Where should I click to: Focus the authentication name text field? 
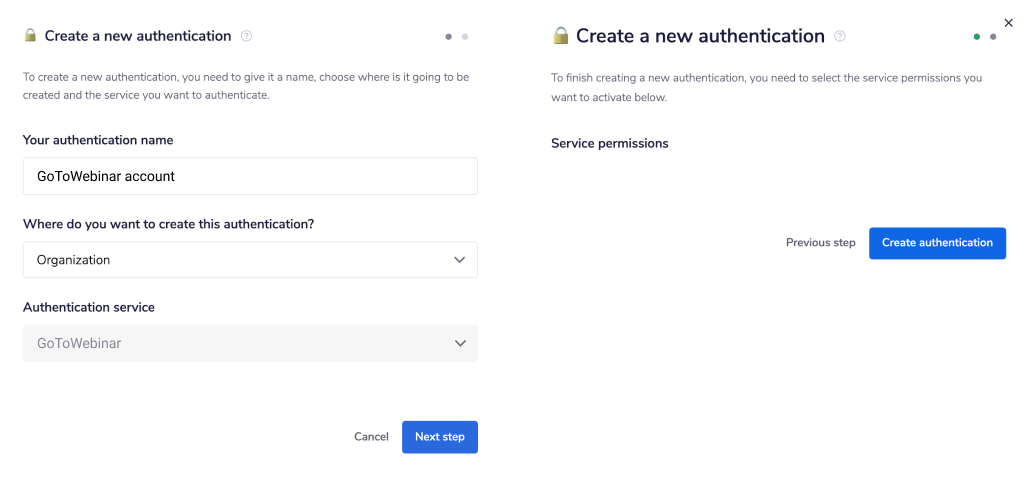[250, 176]
